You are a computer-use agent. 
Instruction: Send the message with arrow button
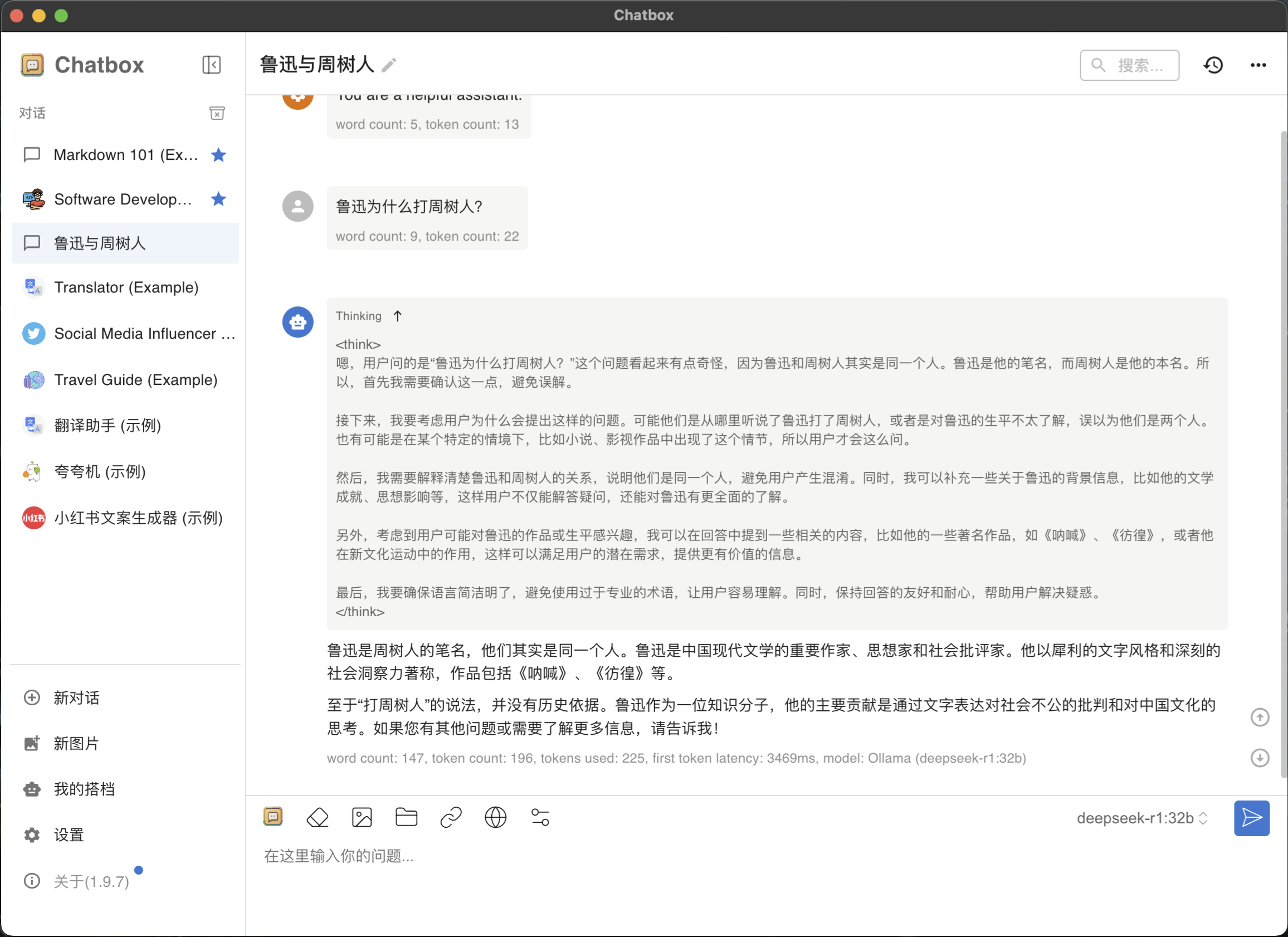coord(1252,818)
